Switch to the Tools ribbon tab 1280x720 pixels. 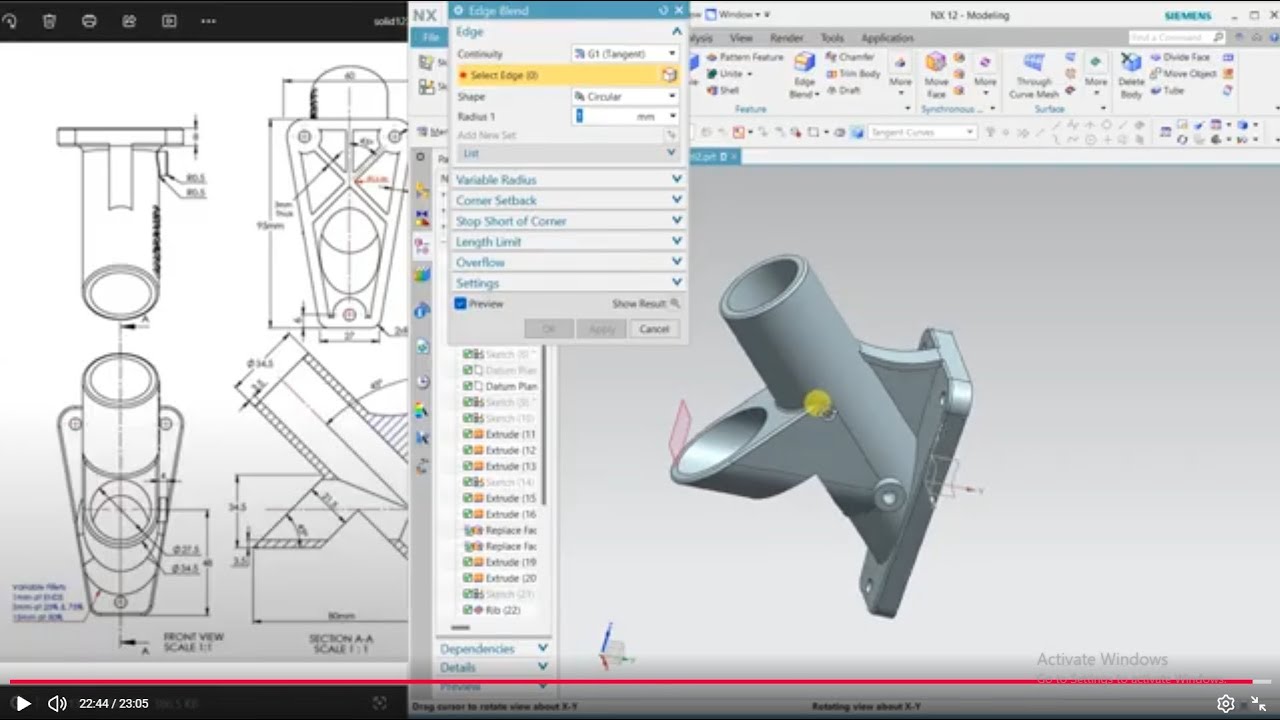tap(832, 38)
